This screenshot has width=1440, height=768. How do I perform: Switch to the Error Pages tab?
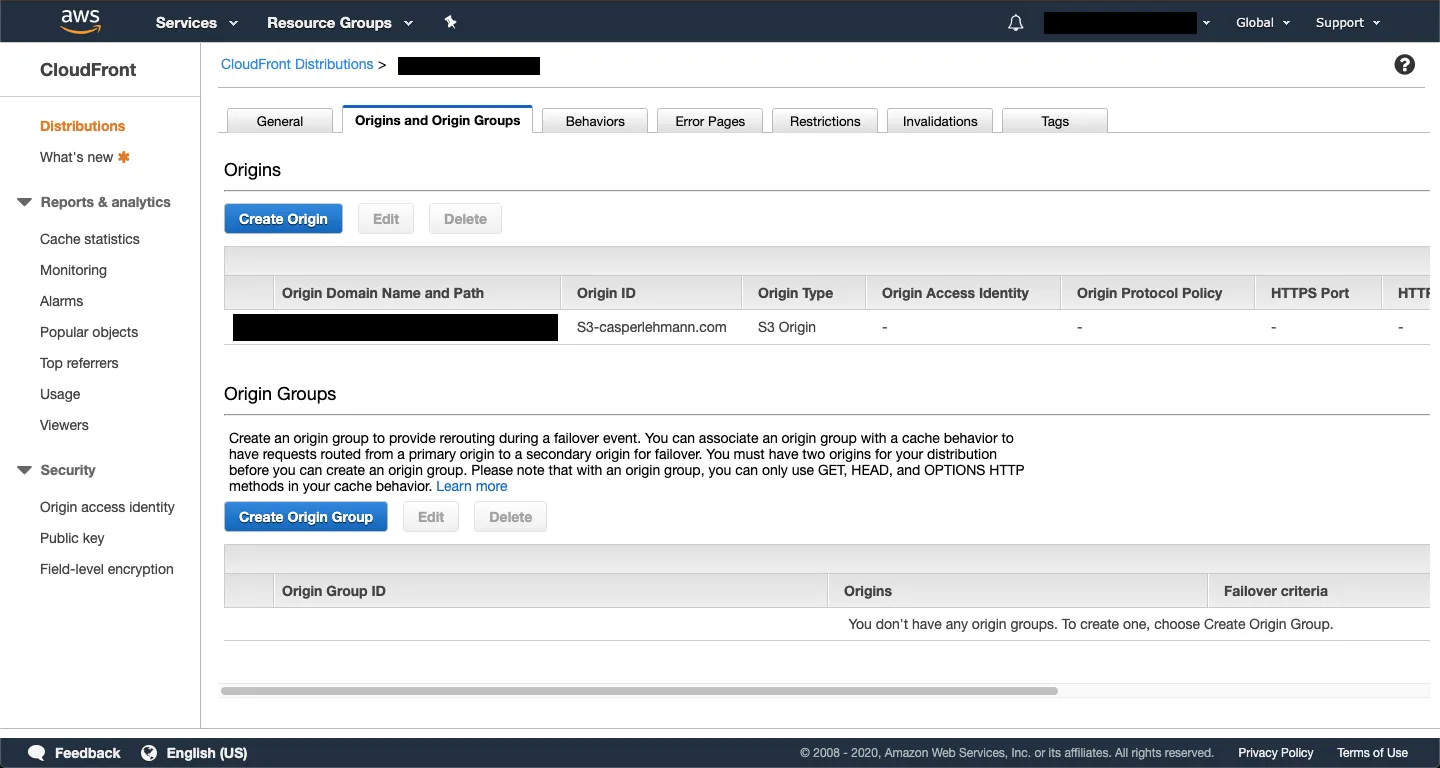pyautogui.click(x=710, y=120)
